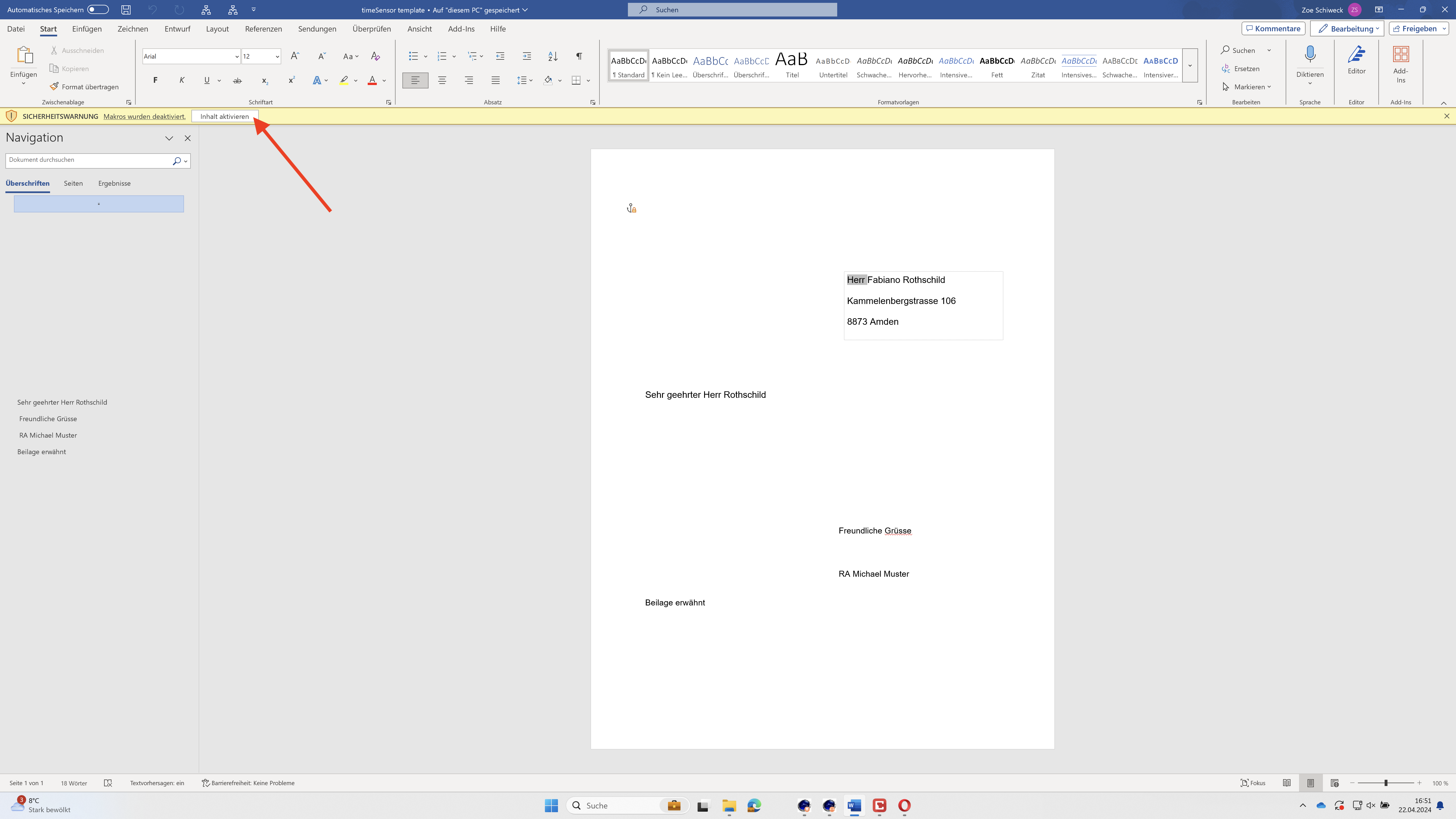Viewport: 1456px width, 819px height.
Task: Click the bullet list icon
Action: pos(413,56)
